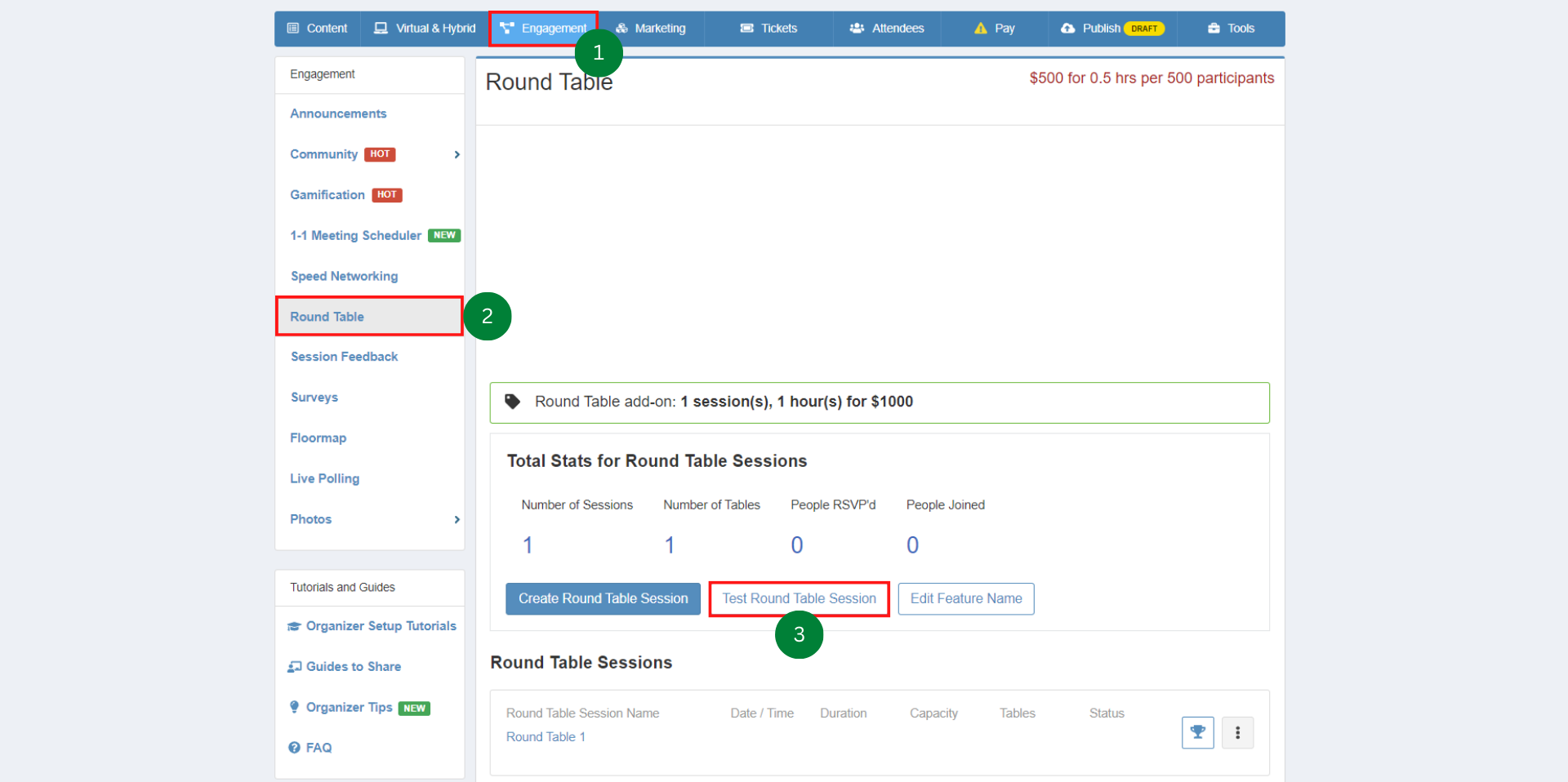This screenshot has height=782, width=1568.
Task: Click the tag icon in the add-on banner
Action: coord(512,401)
